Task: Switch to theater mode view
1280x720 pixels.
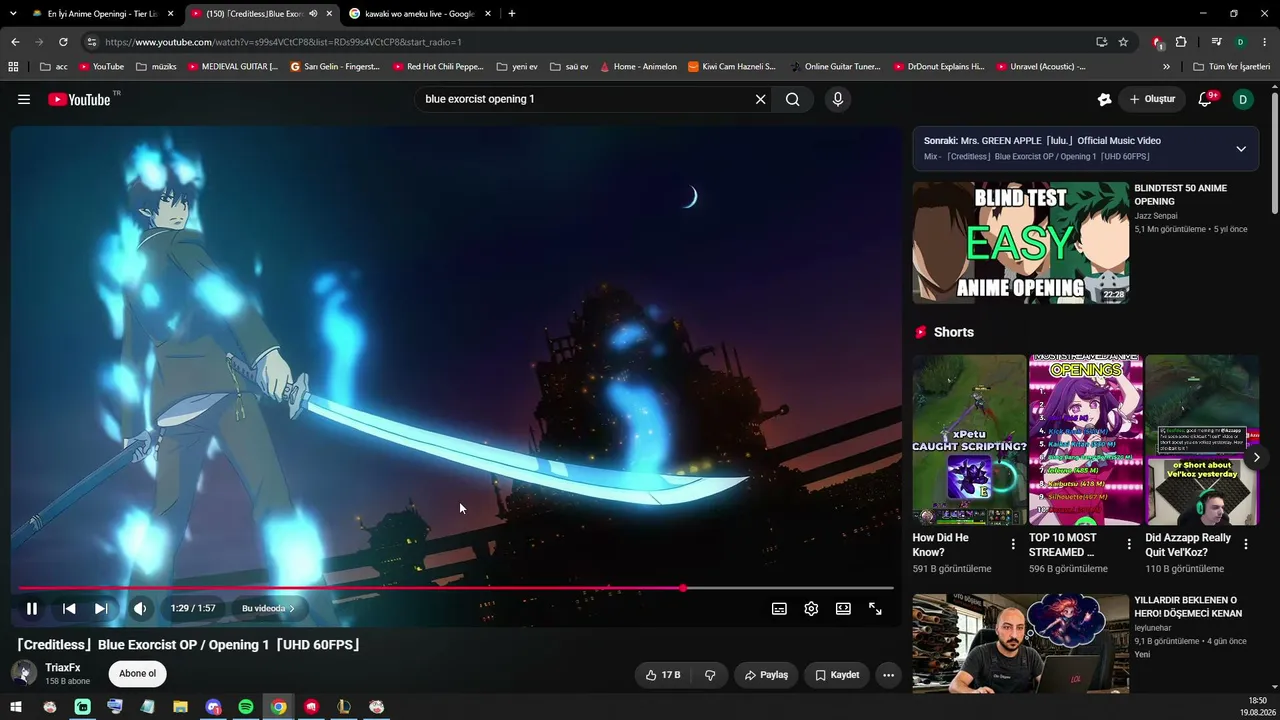Action: coord(843,608)
